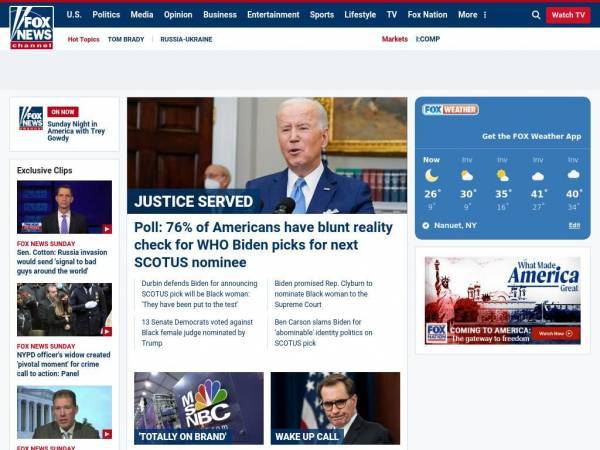Image resolution: width=600 pixels, height=450 pixels.
Task: Open the Capitol interview video thumbnail
Action: (64, 412)
